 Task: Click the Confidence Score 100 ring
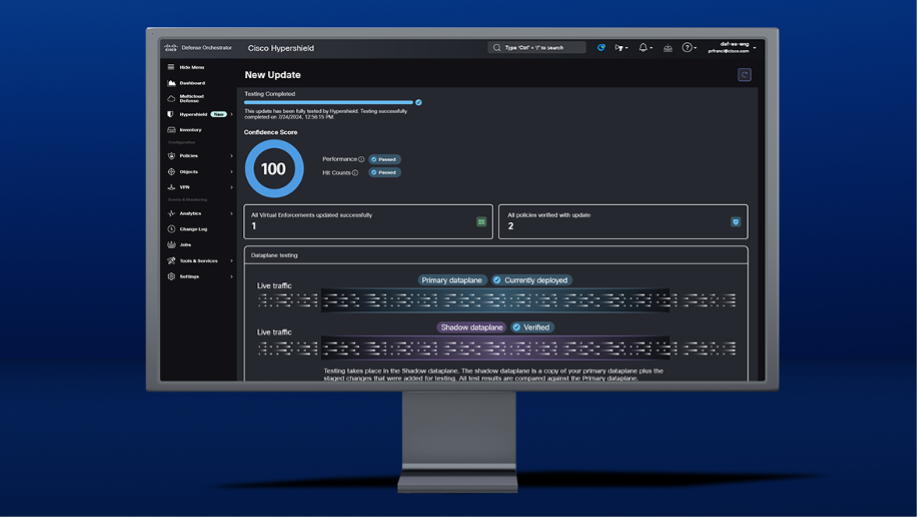click(x=274, y=169)
